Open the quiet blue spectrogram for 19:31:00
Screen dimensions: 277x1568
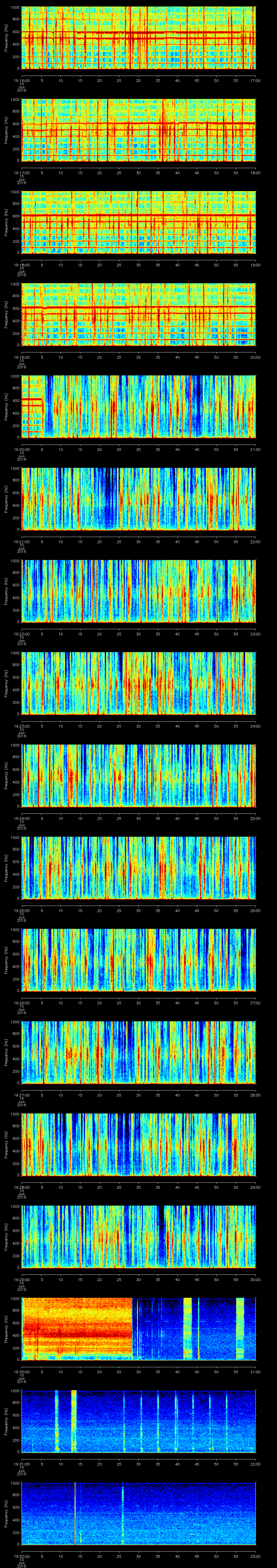click(139, 1421)
